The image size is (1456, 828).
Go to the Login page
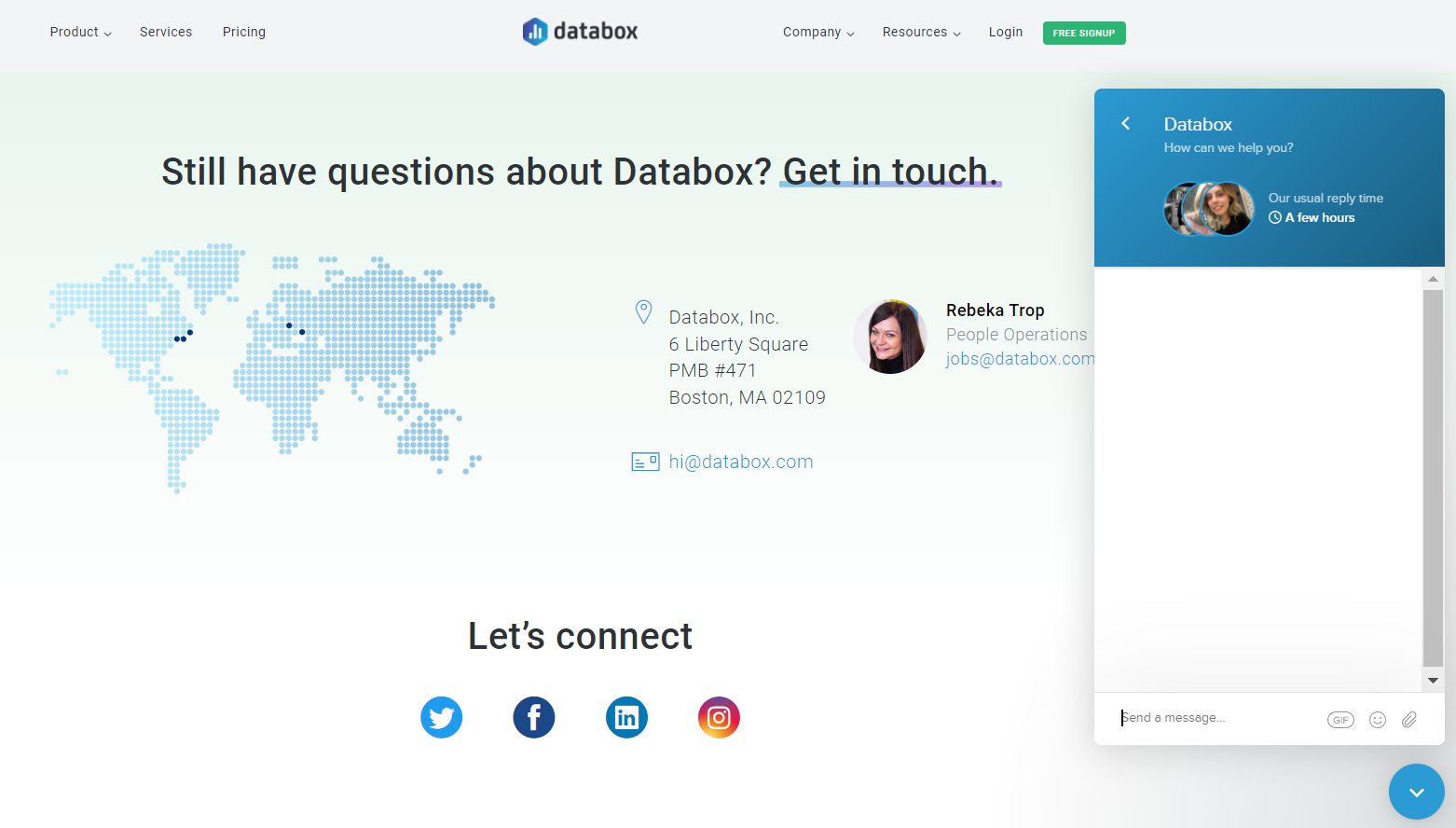click(1006, 32)
